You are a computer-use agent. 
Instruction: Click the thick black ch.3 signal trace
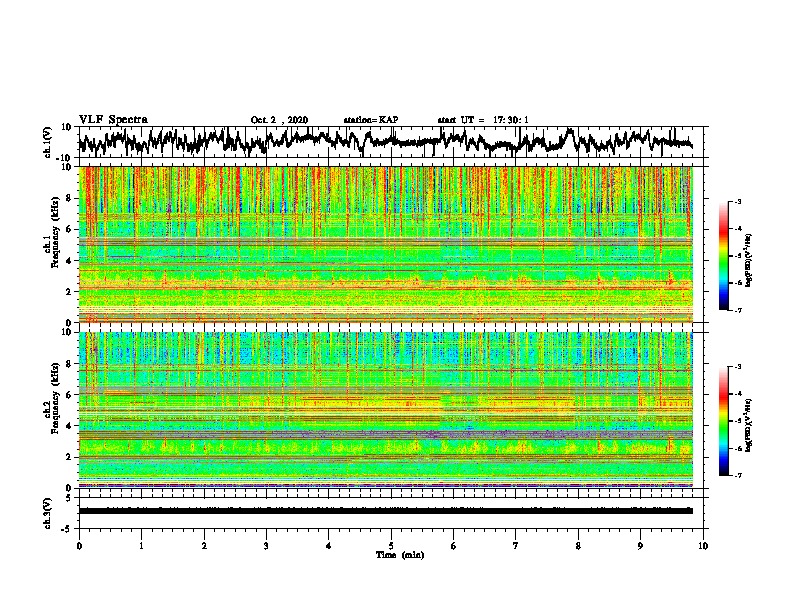[x=386, y=511]
